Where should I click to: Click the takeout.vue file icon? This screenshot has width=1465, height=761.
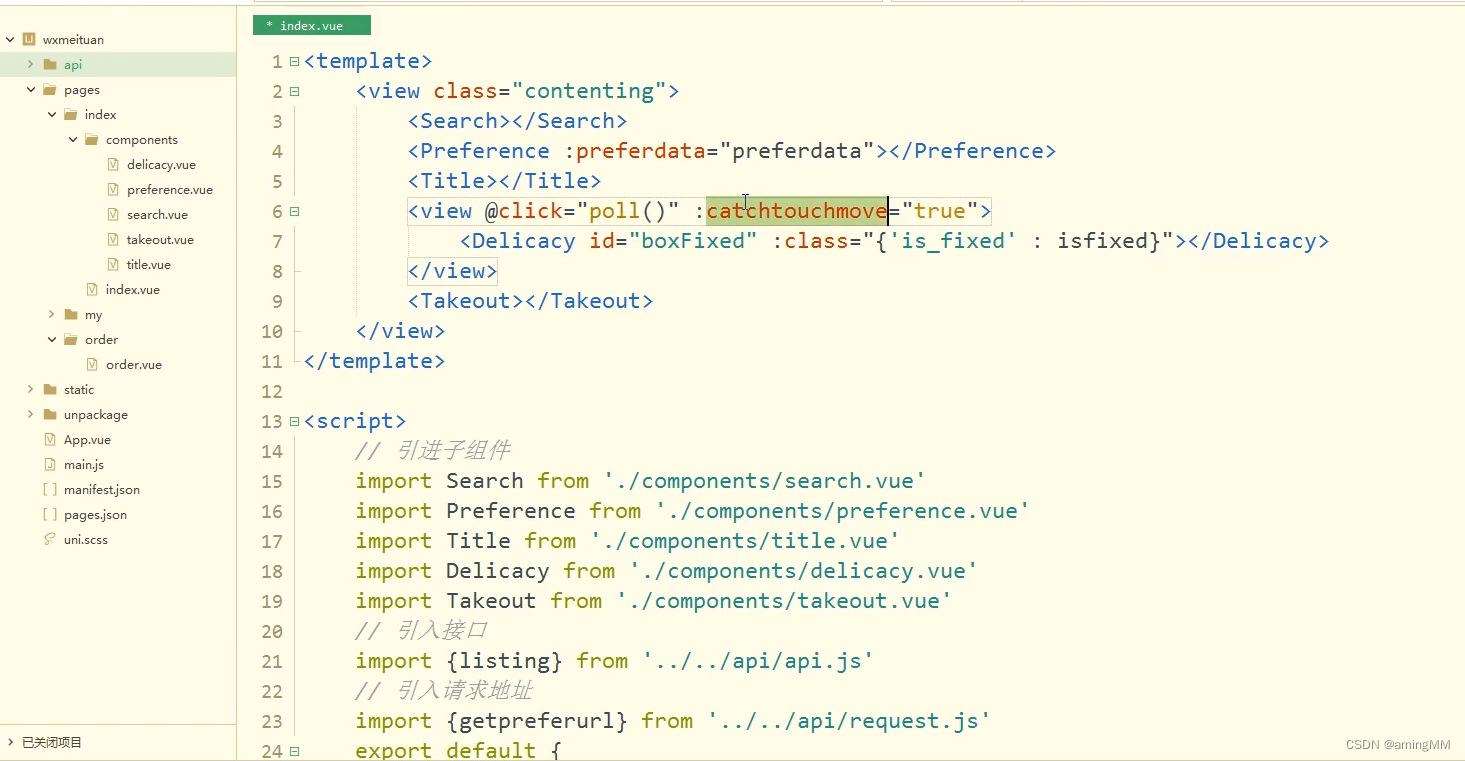point(113,240)
